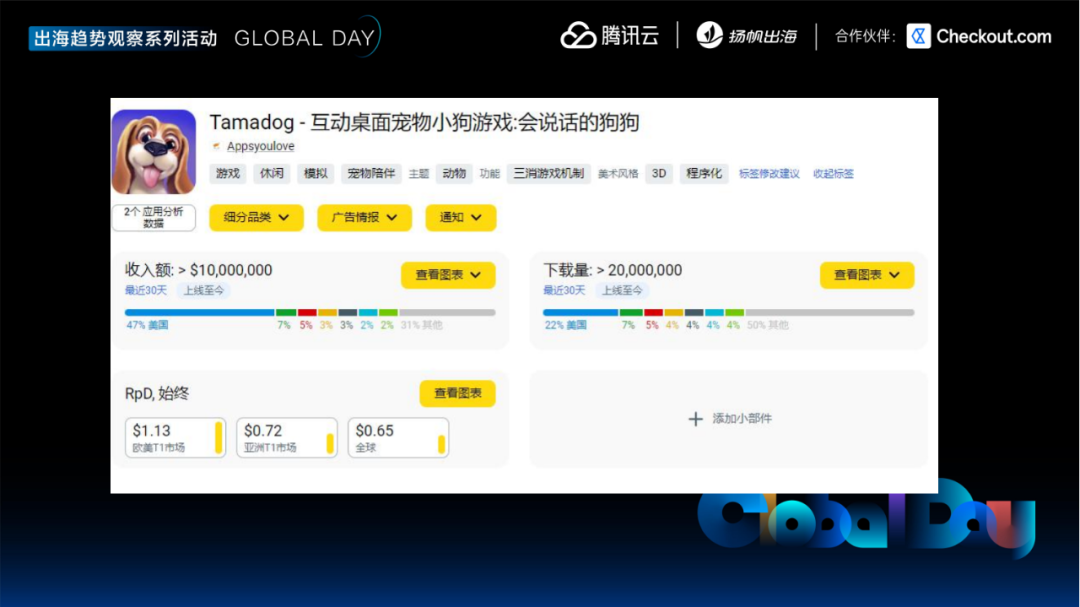Click the 添加小部件 plus icon
Viewport: 1080px width, 607px height.
point(696,419)
